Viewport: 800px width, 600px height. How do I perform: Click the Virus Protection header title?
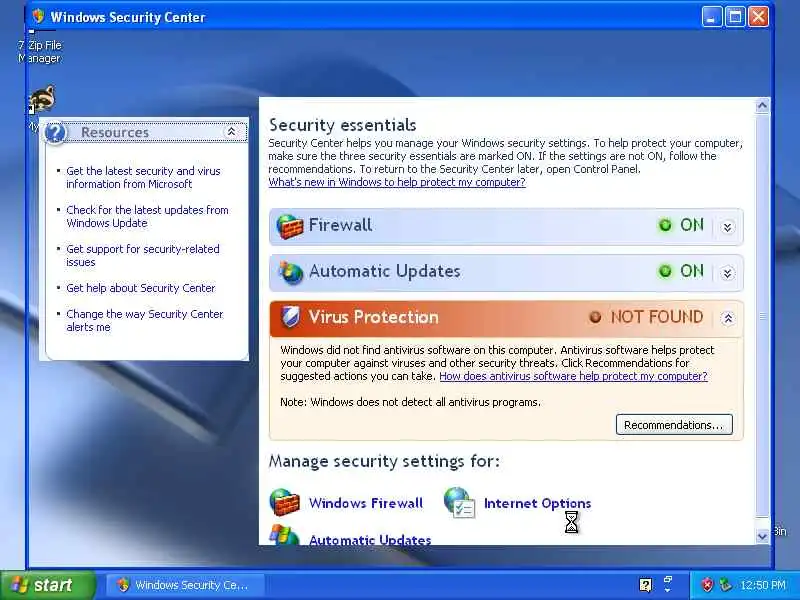[373, 317]
